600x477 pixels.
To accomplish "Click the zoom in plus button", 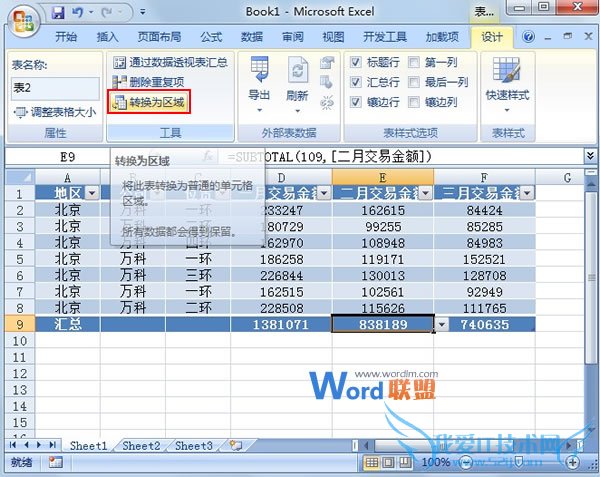I will click(x=572, y=462).
